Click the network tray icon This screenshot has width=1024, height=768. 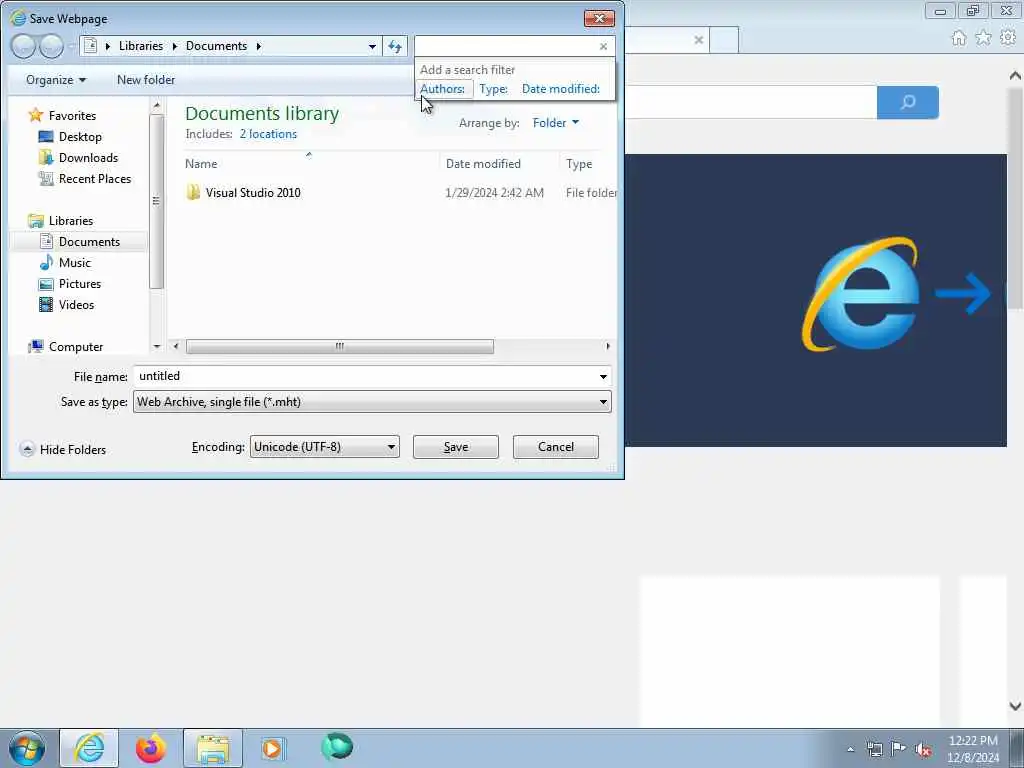click(874, 749)
